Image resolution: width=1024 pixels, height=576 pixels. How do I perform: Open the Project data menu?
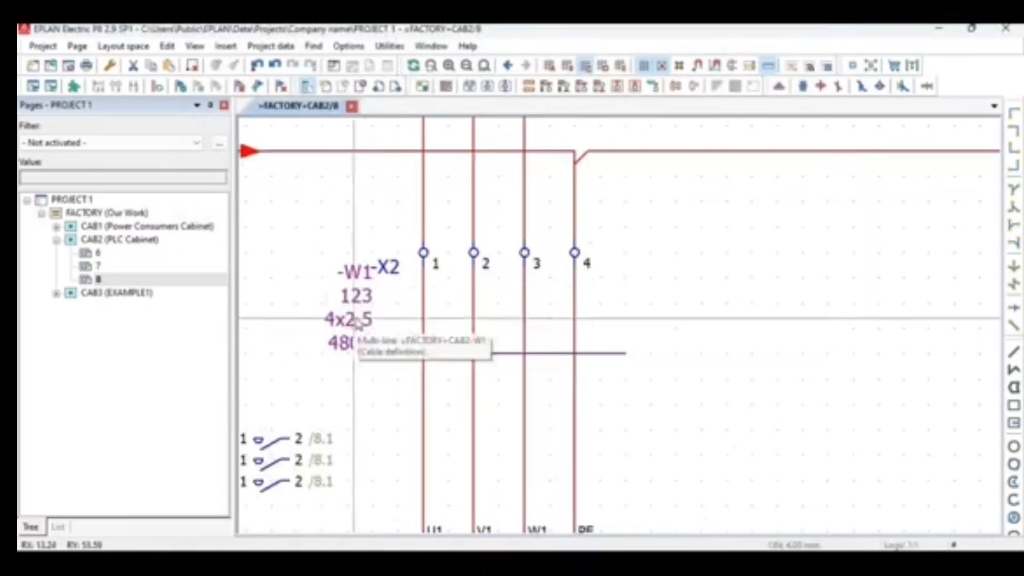[x=270, y=46]
